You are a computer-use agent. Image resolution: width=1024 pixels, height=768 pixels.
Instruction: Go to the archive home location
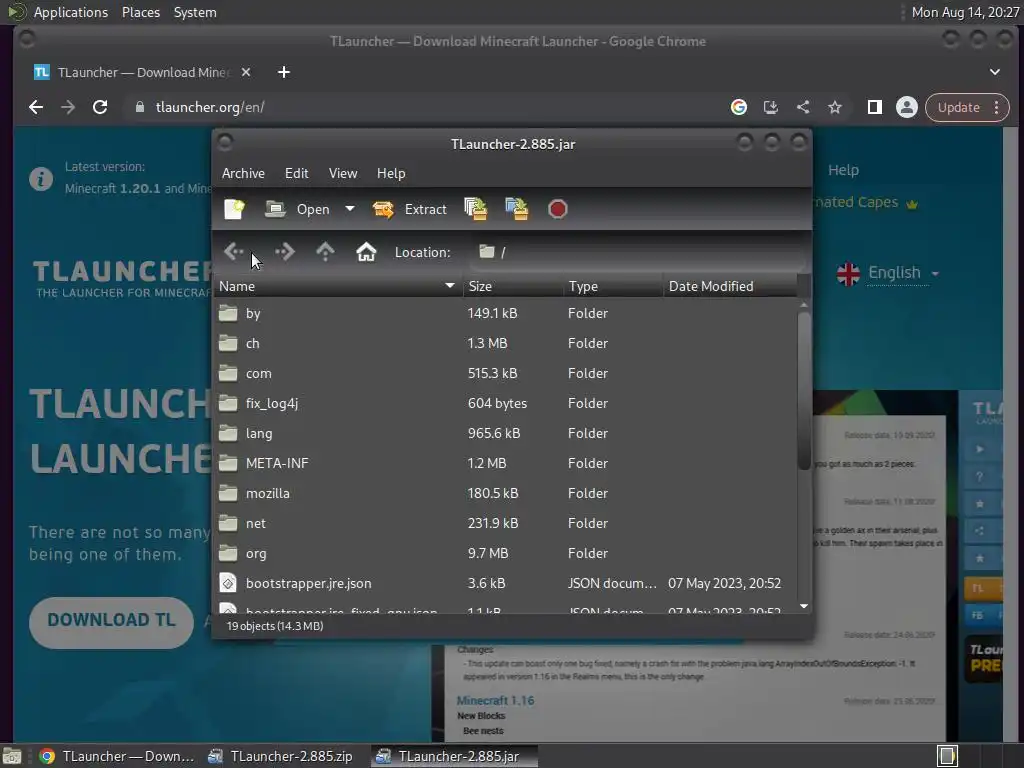(x=366, y=251)
